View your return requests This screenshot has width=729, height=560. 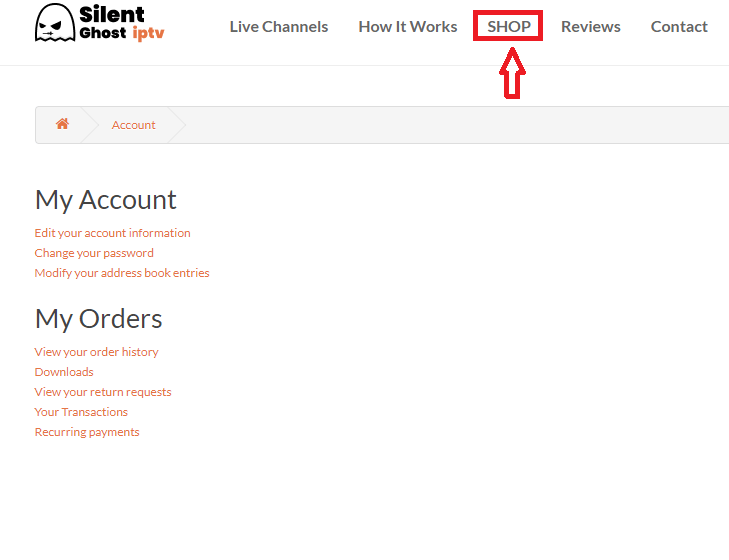tap(103, 392)
